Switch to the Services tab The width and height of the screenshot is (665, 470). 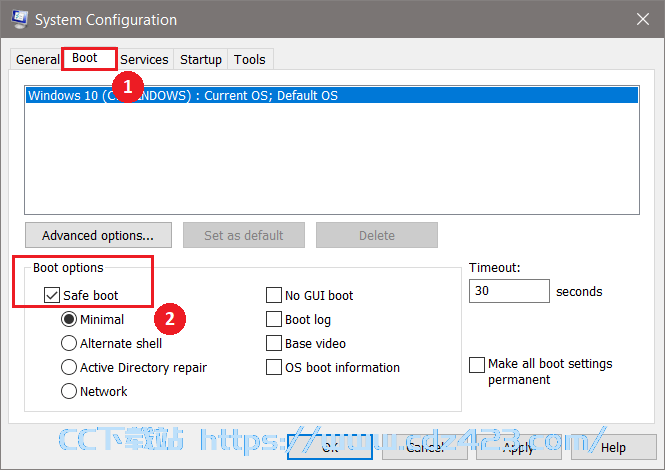click(x=144, y=59)
